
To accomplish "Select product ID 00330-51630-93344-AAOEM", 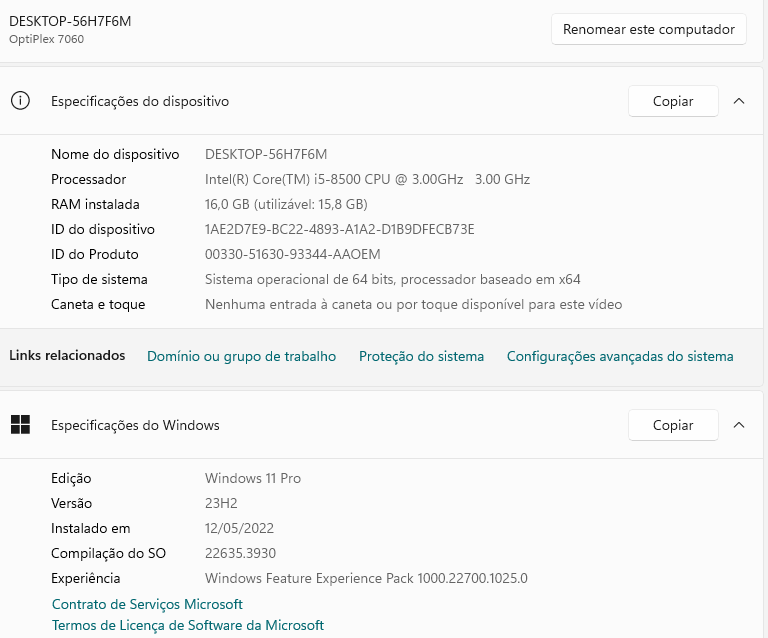I will [292, 254].
